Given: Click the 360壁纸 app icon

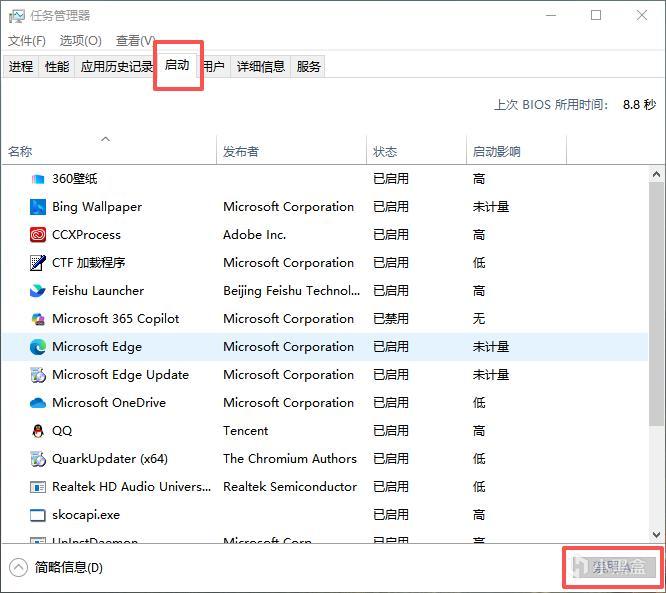Looking at the screenshot, I should (x=38, y=179).
